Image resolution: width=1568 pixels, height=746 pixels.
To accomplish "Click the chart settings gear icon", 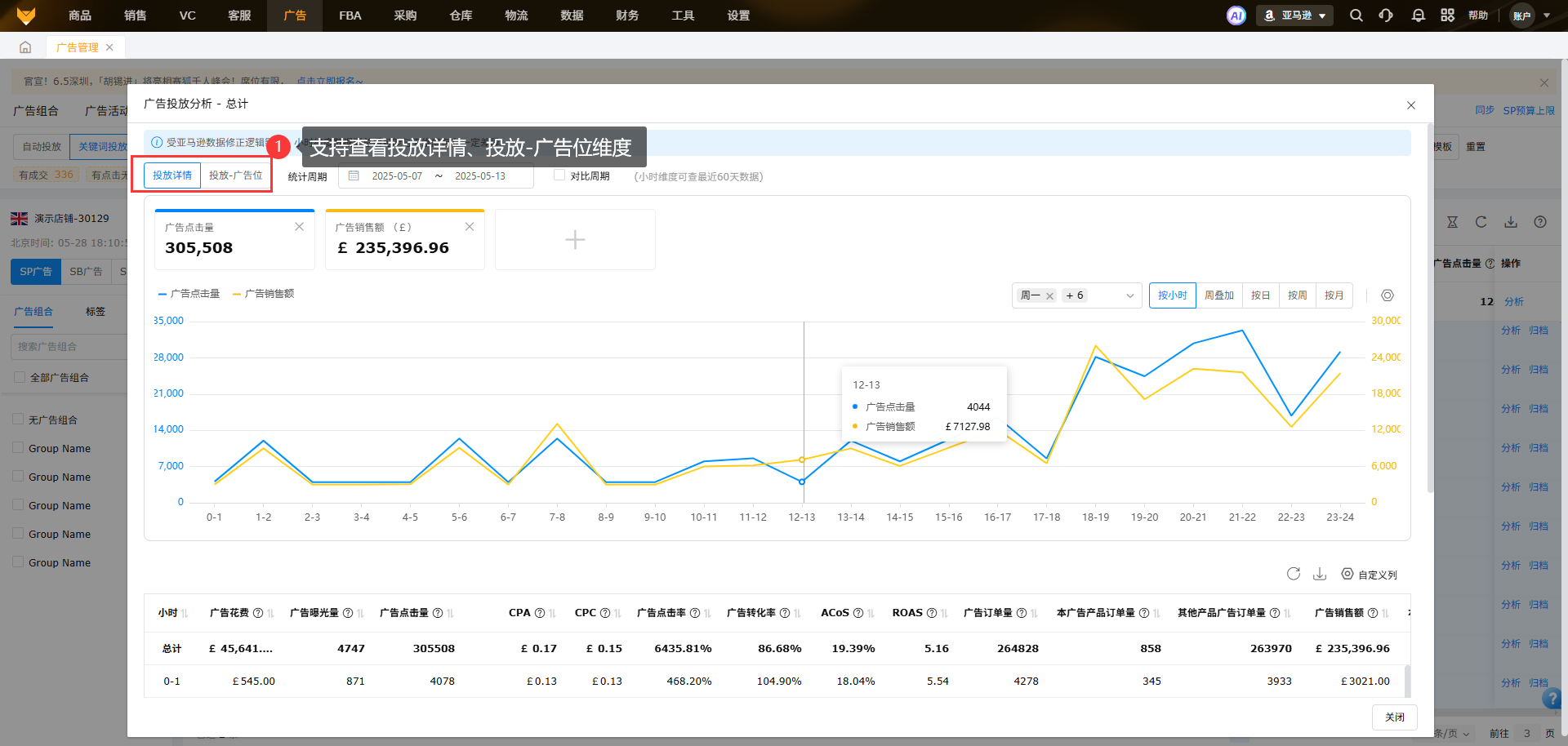I will tap(1387, 295).
